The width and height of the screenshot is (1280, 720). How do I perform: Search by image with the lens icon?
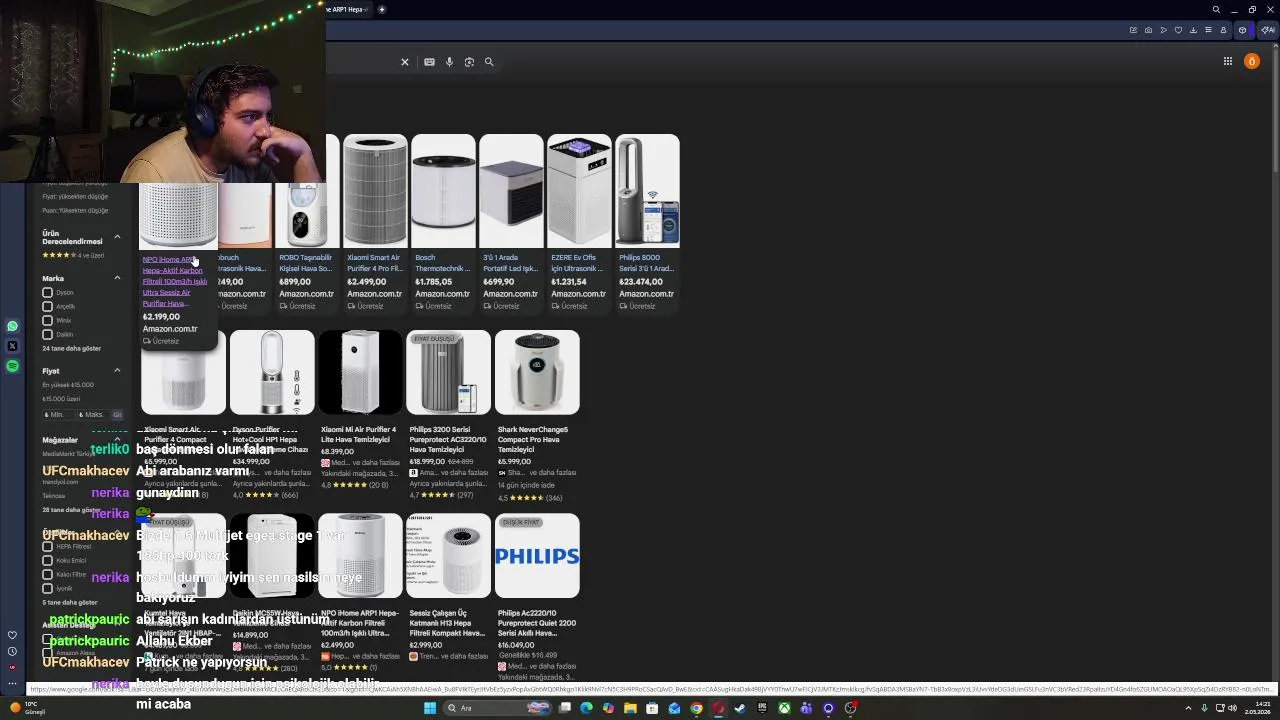coord(469,62)
